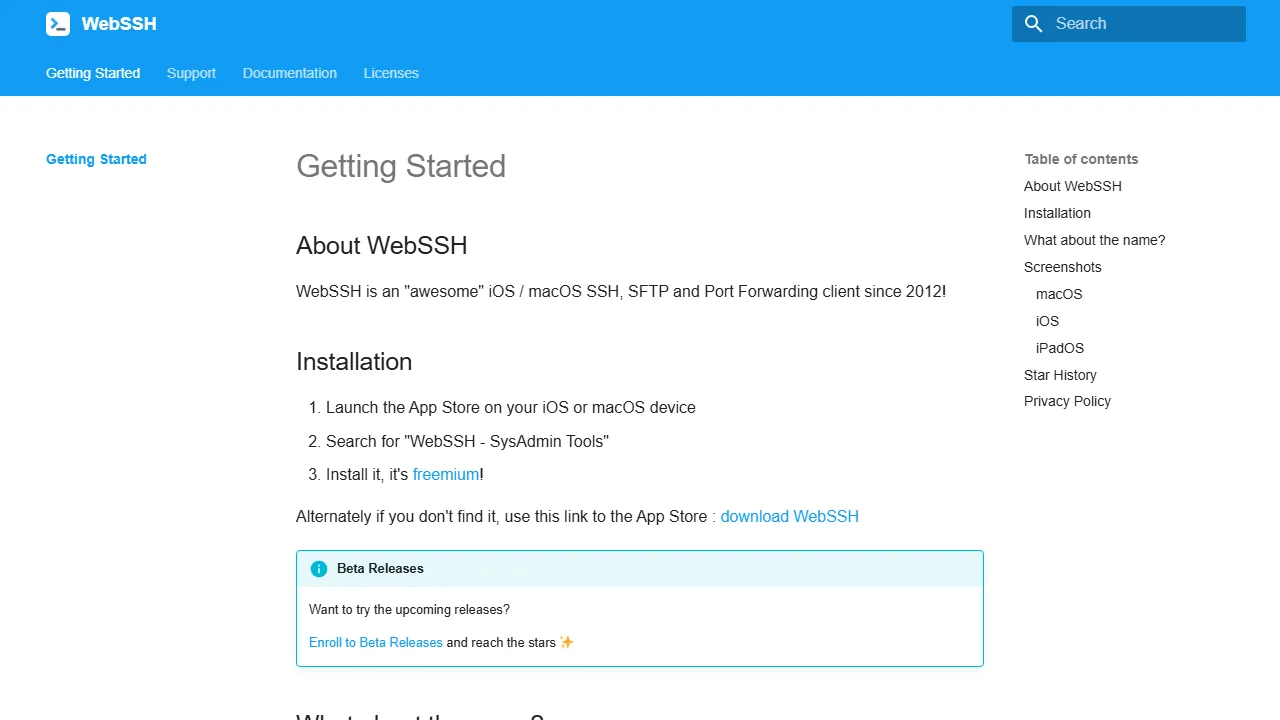Jump to the Star History section
The height and width of the screenshot is (720, 1280).
[1060, 375]
